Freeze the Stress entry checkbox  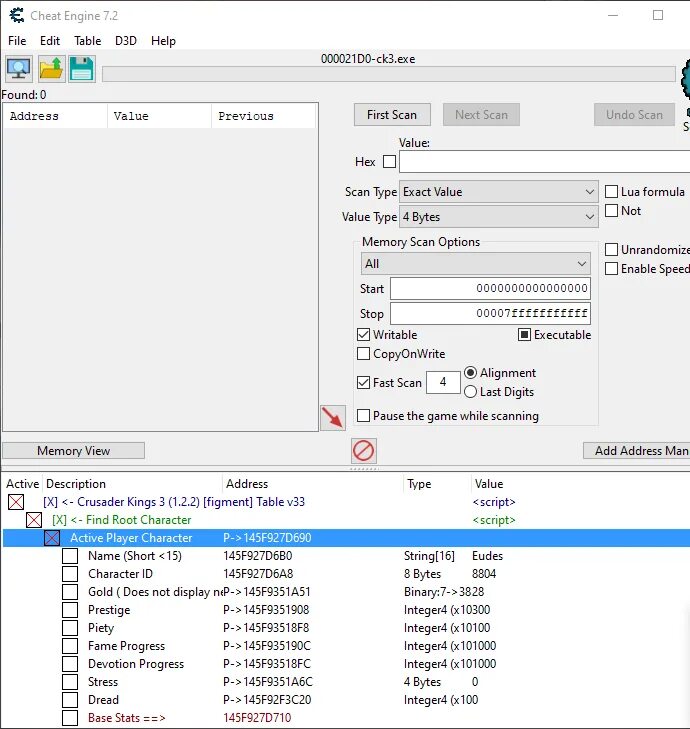pyautogui.click(x=70, y=682)
